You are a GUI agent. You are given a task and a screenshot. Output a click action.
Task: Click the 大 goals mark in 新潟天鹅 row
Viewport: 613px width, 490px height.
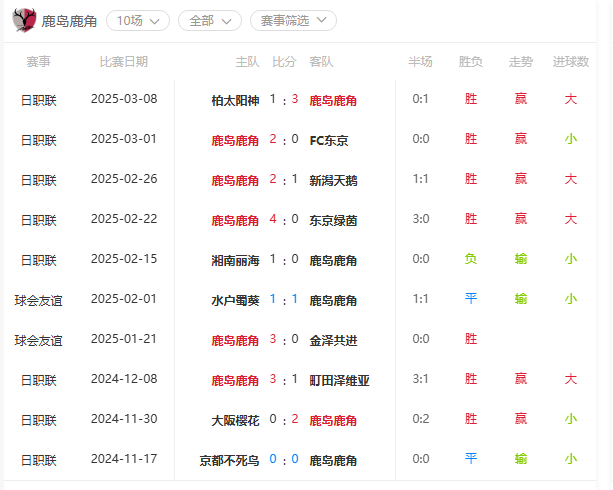tap(571, 179)
